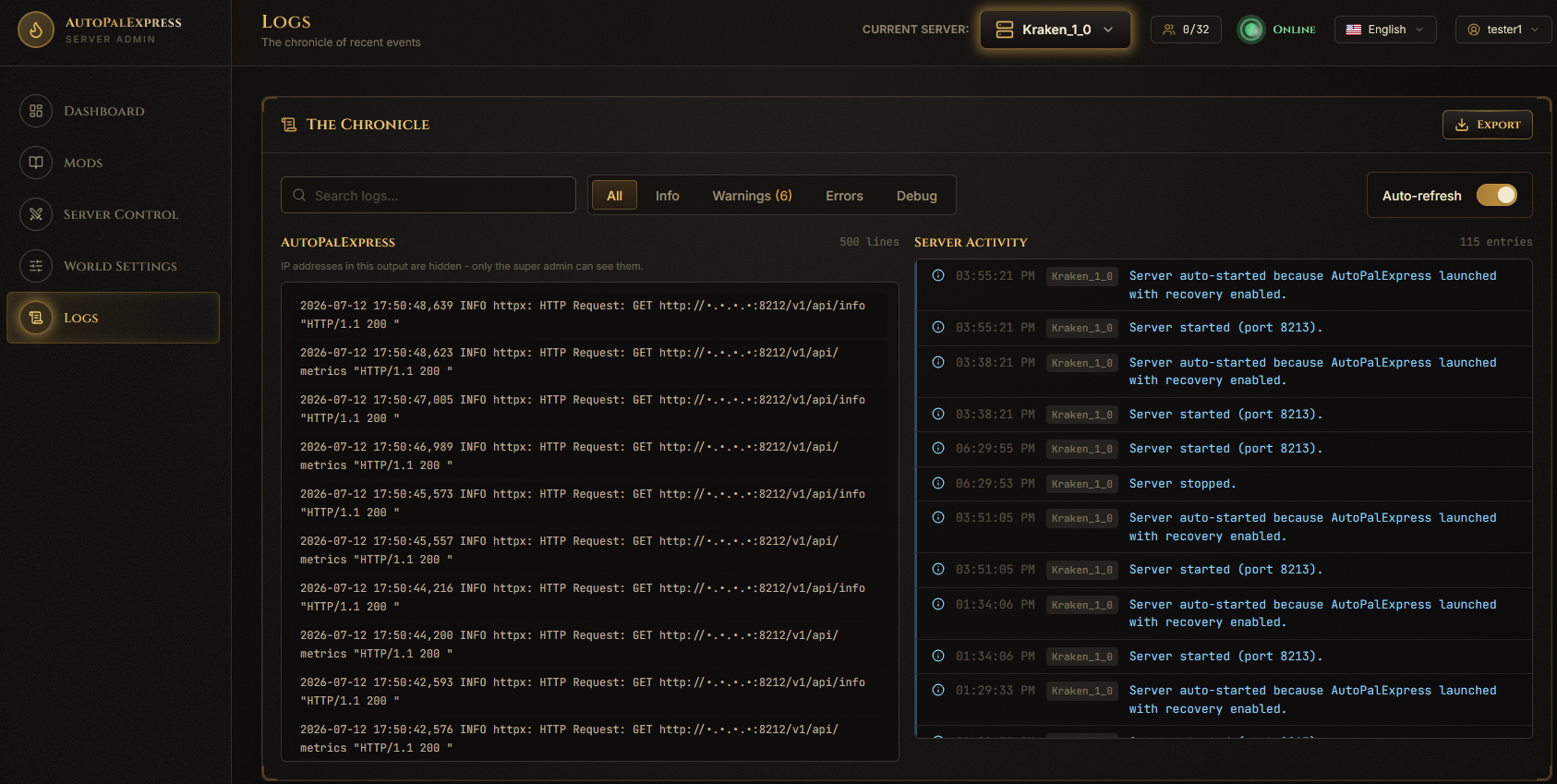Screen dimensions: 1557x784
Task: Filter logs by Errors
Action: click(844, 196)
